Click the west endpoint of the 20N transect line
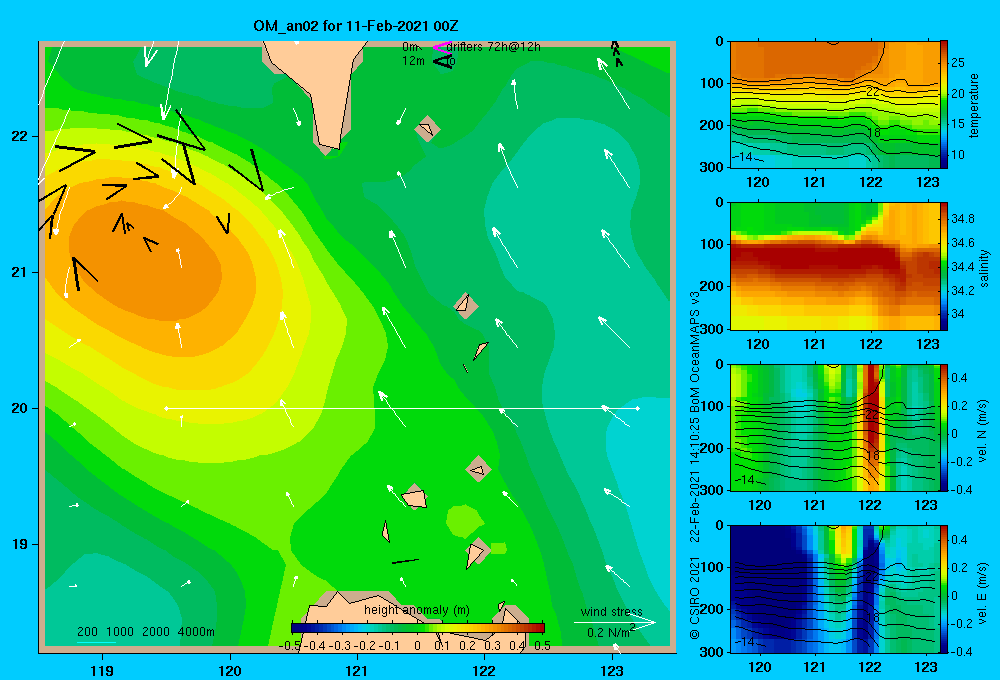Viewport: 1000px width, 680px height. pyautogui.click(x=166, y=408)
